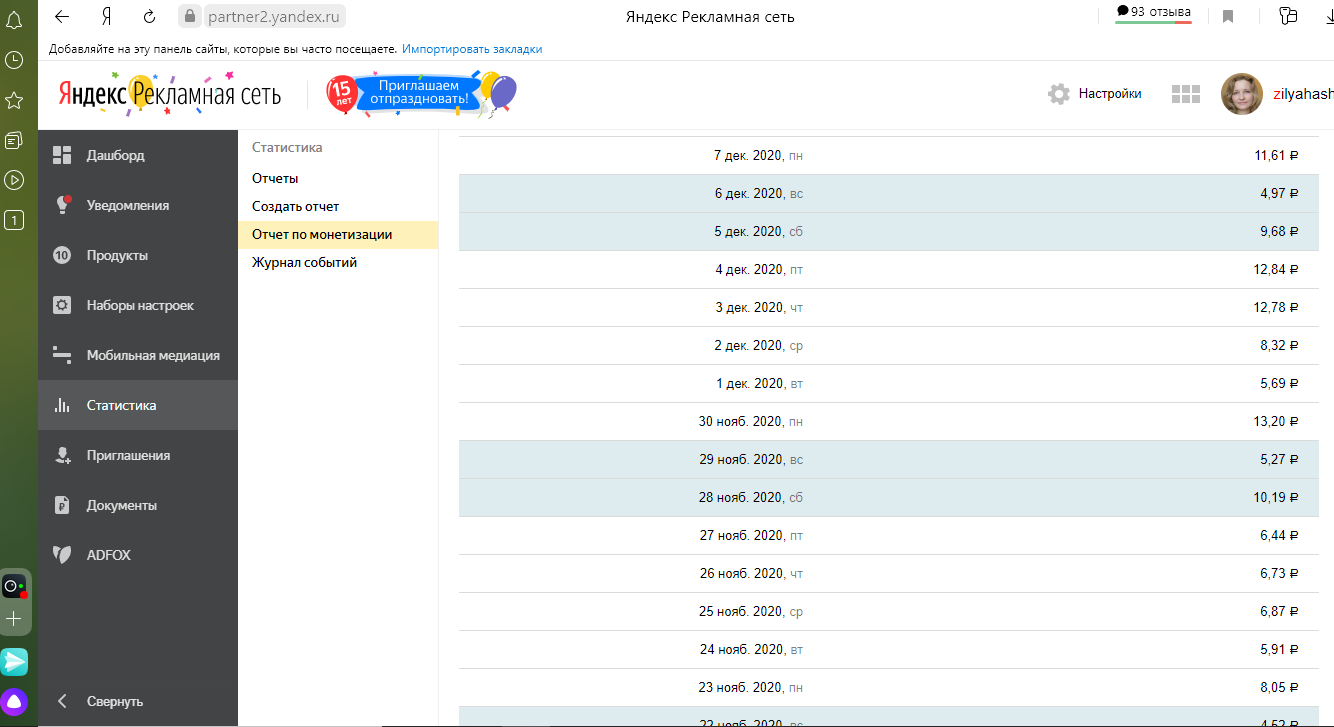This screenshot has width=1334, height=727.
Task: Open Создать отчет in the submenu
Action: pyautogui.click(x=296, y=206)
